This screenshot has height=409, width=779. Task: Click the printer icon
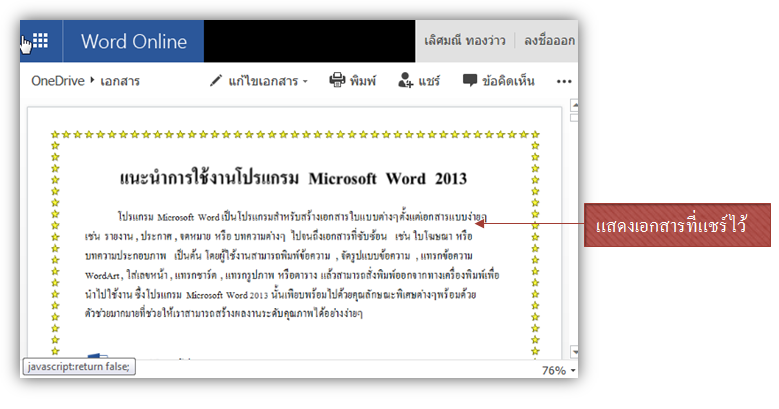[x=337, y=80]
